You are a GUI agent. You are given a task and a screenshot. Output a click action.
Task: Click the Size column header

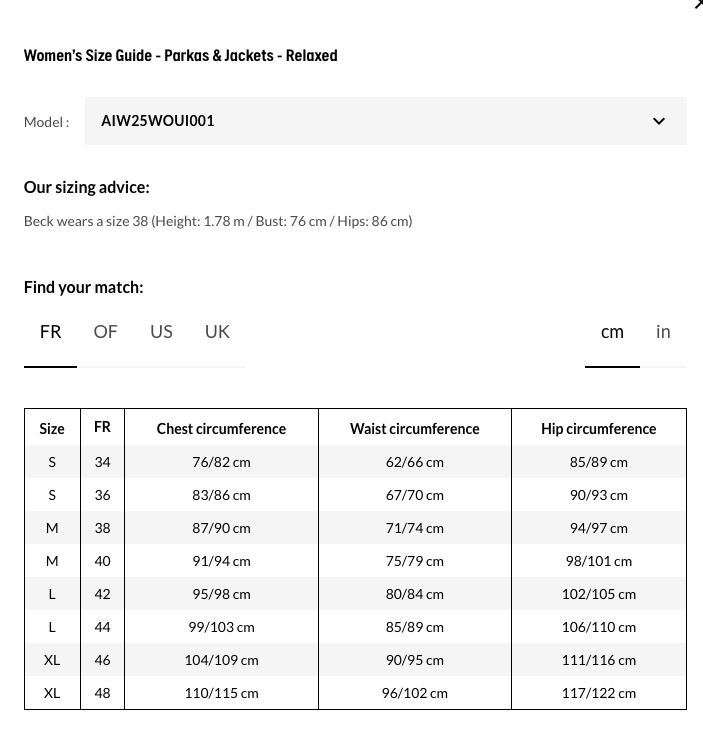52,429
